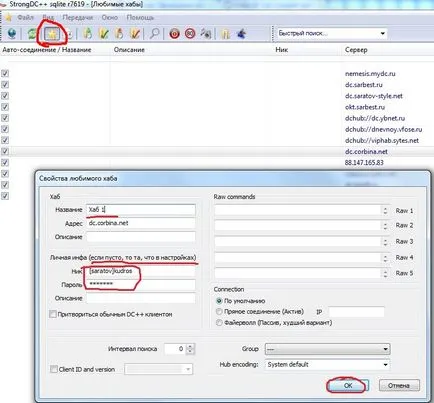
Task: Open the Favorite Hubs star toolbar icon
Action: coord(51,34)
